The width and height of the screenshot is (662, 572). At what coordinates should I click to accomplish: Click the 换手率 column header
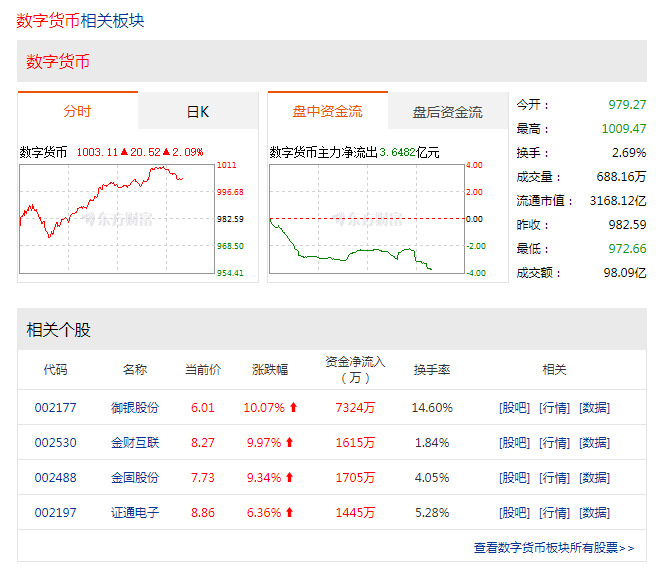click(432, 370)
